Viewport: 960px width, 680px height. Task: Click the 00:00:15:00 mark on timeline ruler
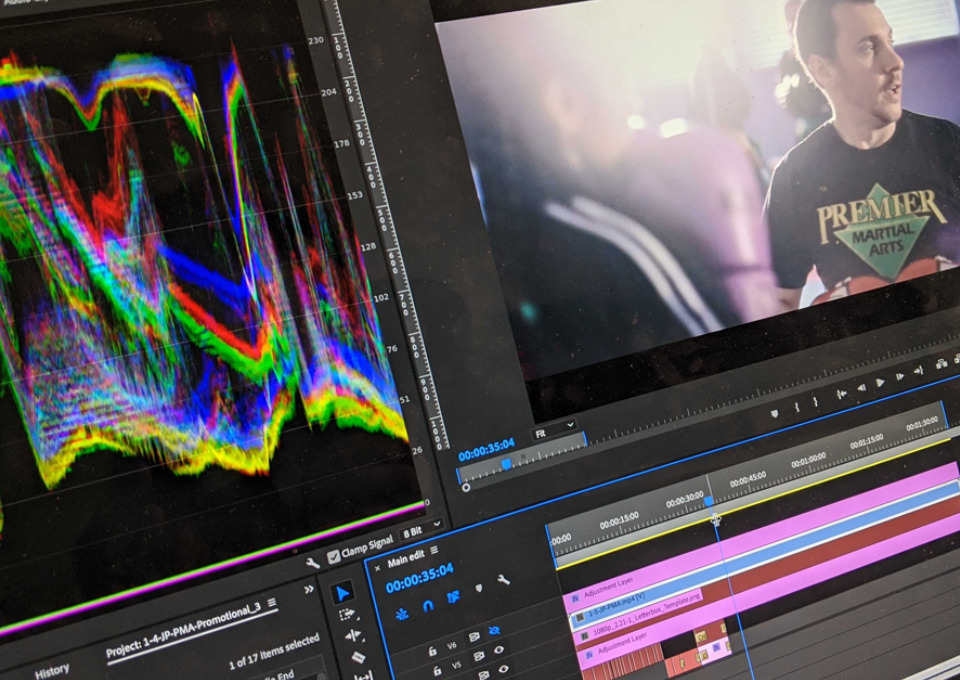(x=619, y=520)
